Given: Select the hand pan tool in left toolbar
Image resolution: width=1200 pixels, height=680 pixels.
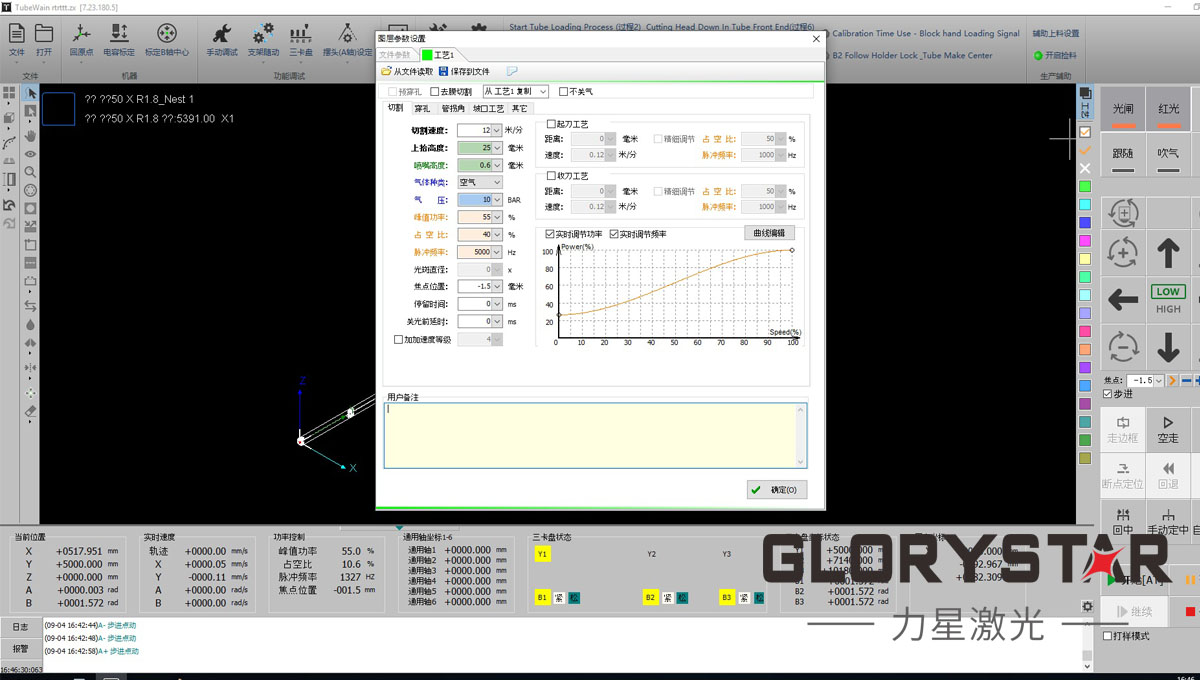Looking at the screenshot, I should point(31,135).
